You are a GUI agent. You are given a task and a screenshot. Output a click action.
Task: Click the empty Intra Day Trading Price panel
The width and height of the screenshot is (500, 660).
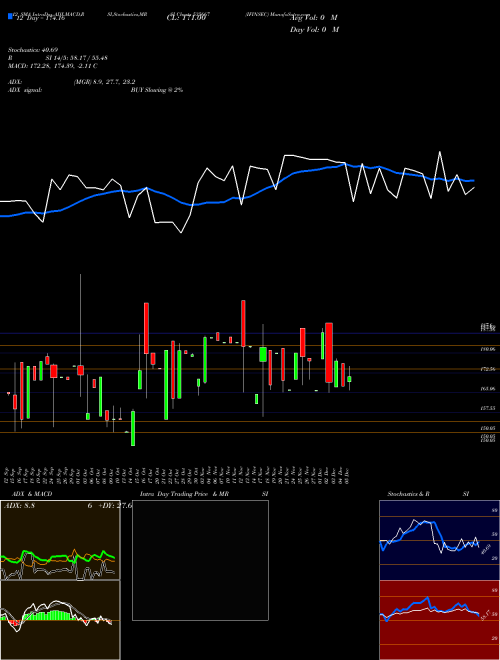(200, 560)
